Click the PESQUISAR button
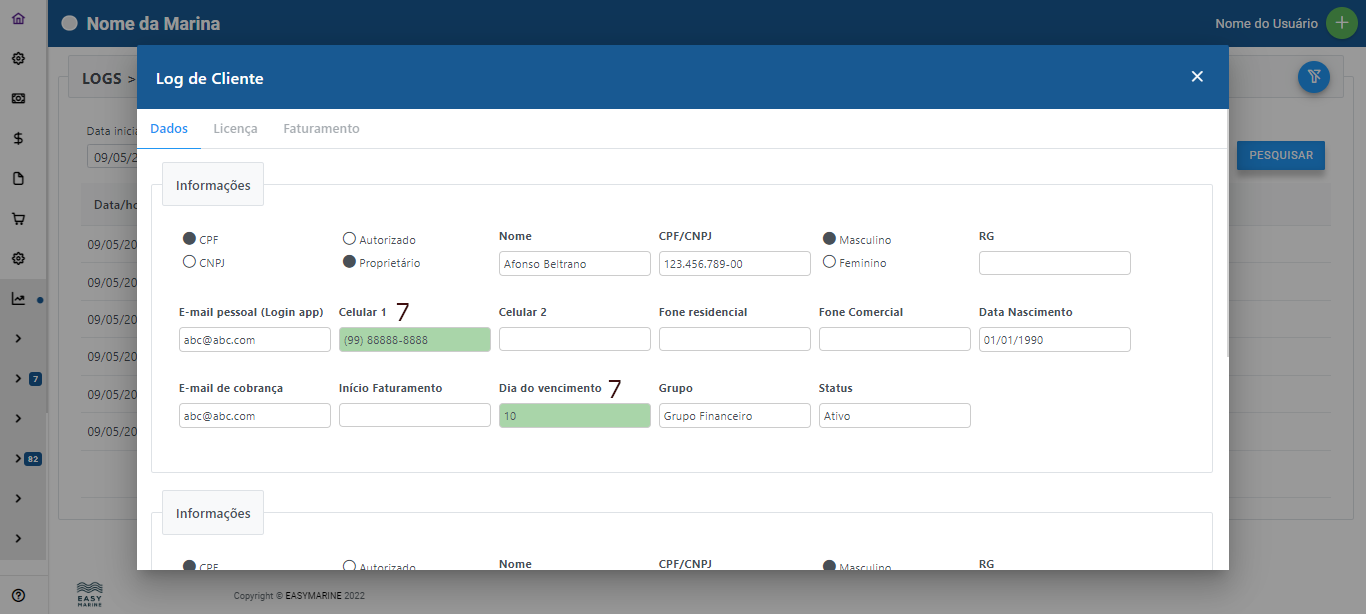The image size is (1366, 614). click(x=1280, y=156)
